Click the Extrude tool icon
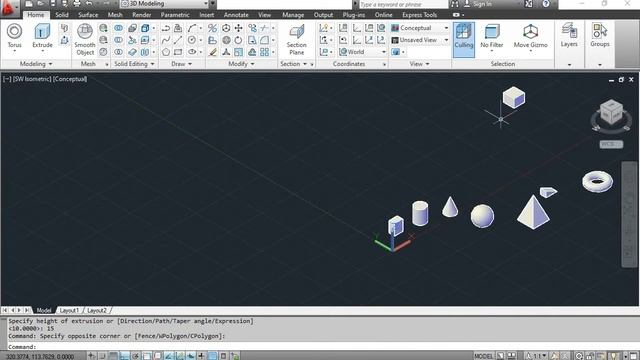640x360 pixels. 42,32
